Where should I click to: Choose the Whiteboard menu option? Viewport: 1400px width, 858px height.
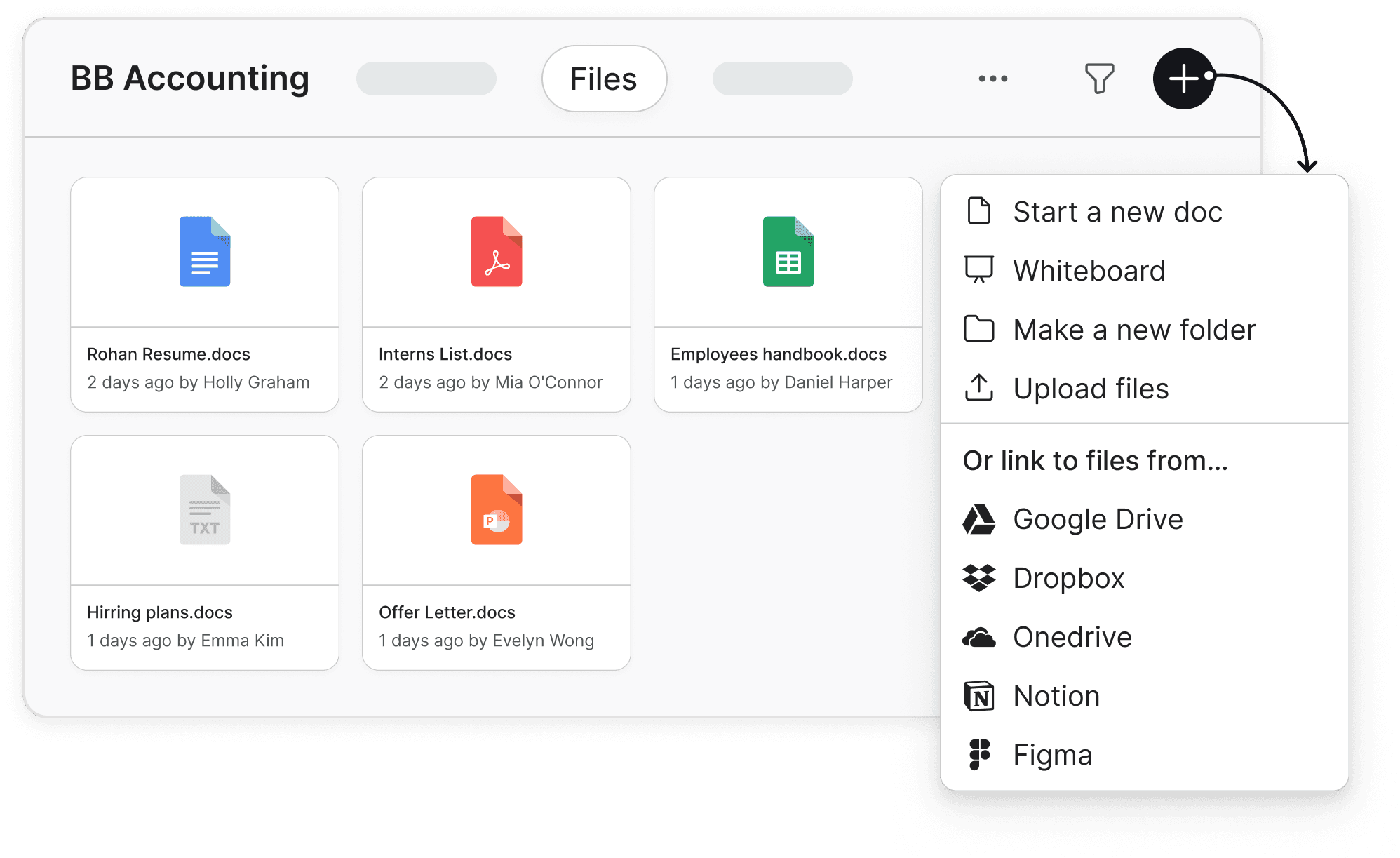[x=1089, y=271]
